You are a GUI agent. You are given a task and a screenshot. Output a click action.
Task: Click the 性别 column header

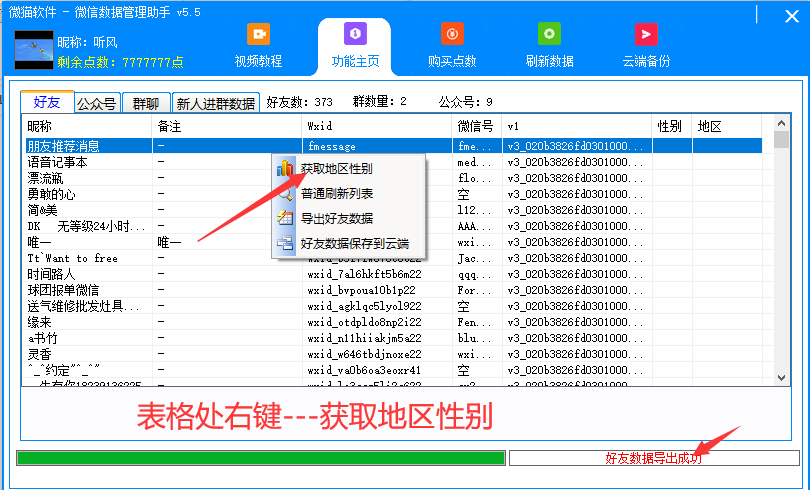coord(672,126)
